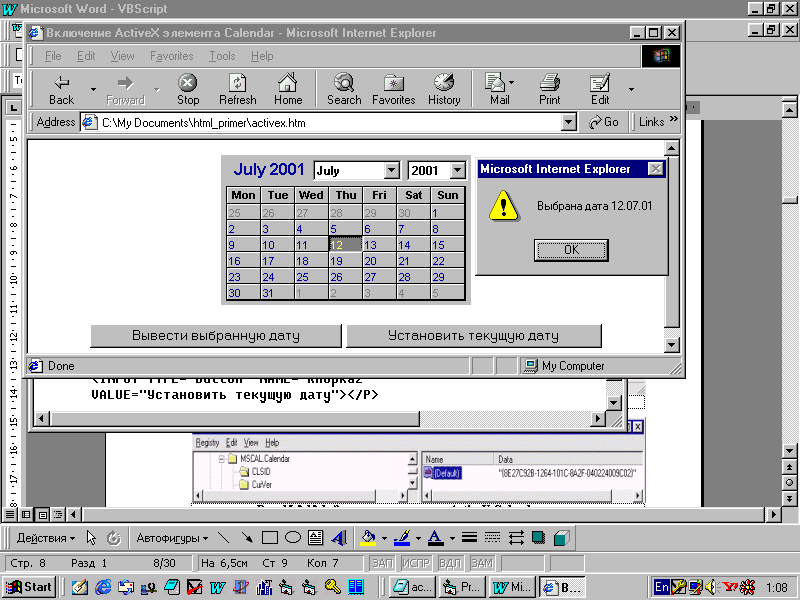Open the History toolbar icon

443,82
